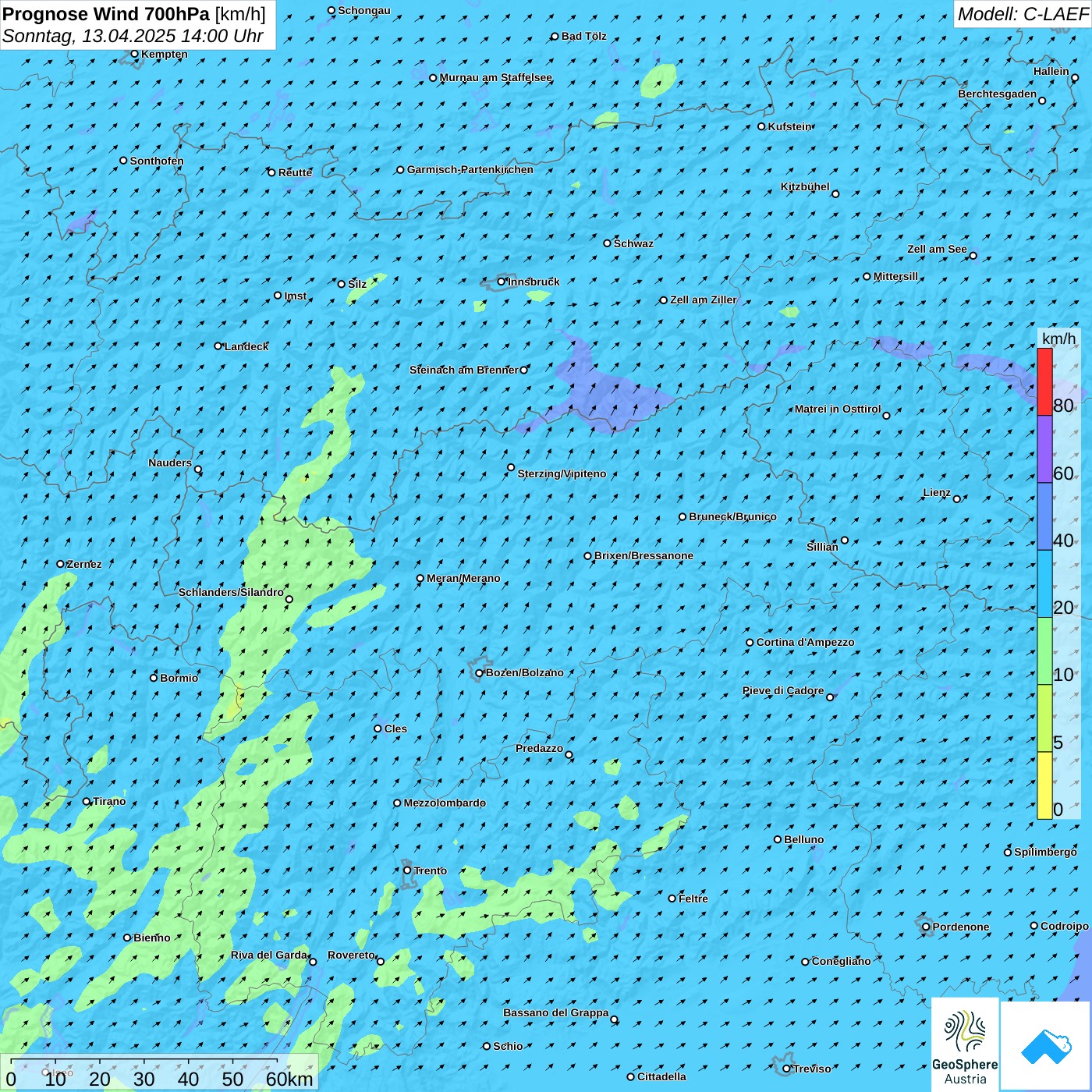Click the green 10 km/h legend swatch
1092x1092 pixels.
pos(1044,651)
